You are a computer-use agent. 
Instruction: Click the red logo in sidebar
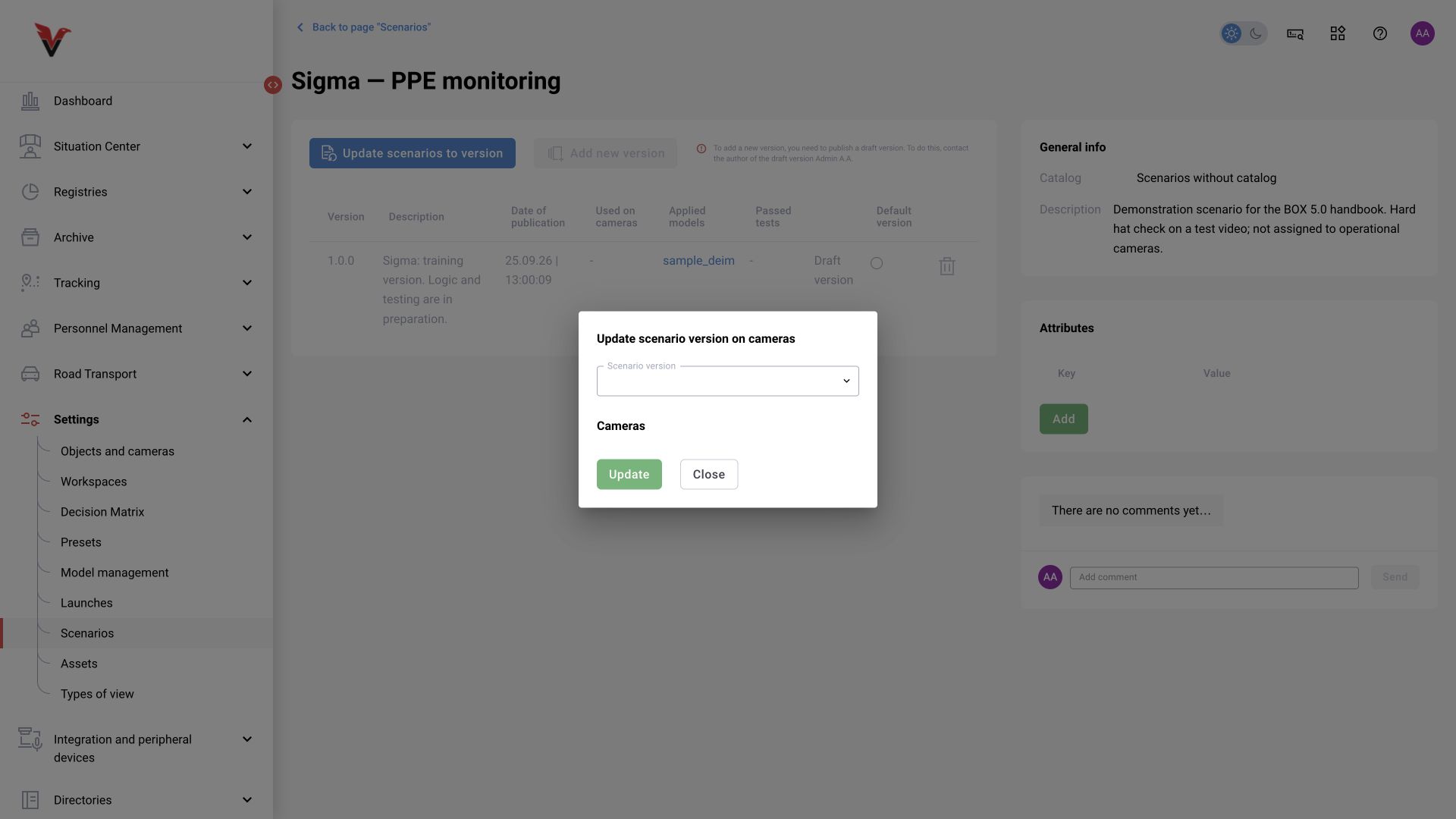[x=52, y=39]
